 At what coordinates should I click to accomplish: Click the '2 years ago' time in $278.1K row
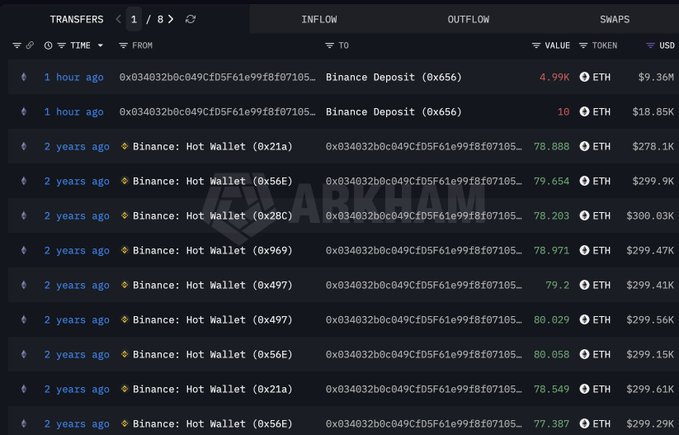coord(77,146)
